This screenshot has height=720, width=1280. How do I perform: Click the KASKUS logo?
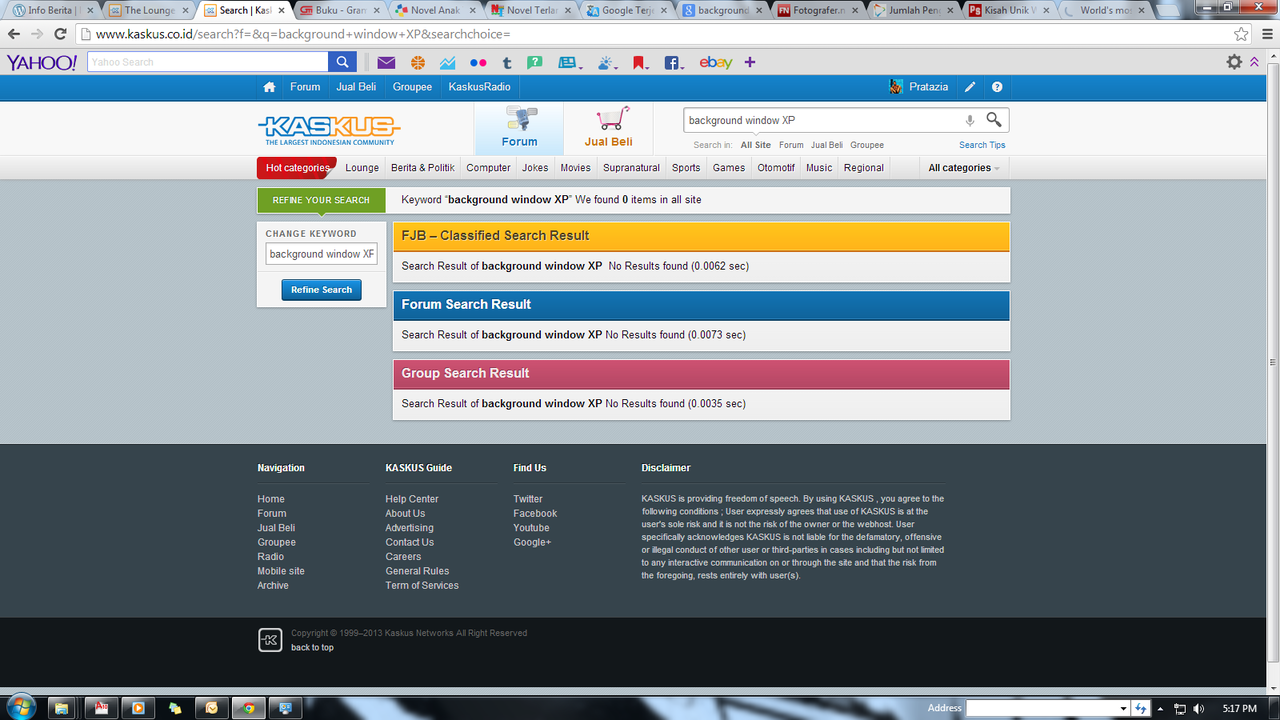pyautogui.click(x=329, y=130)
